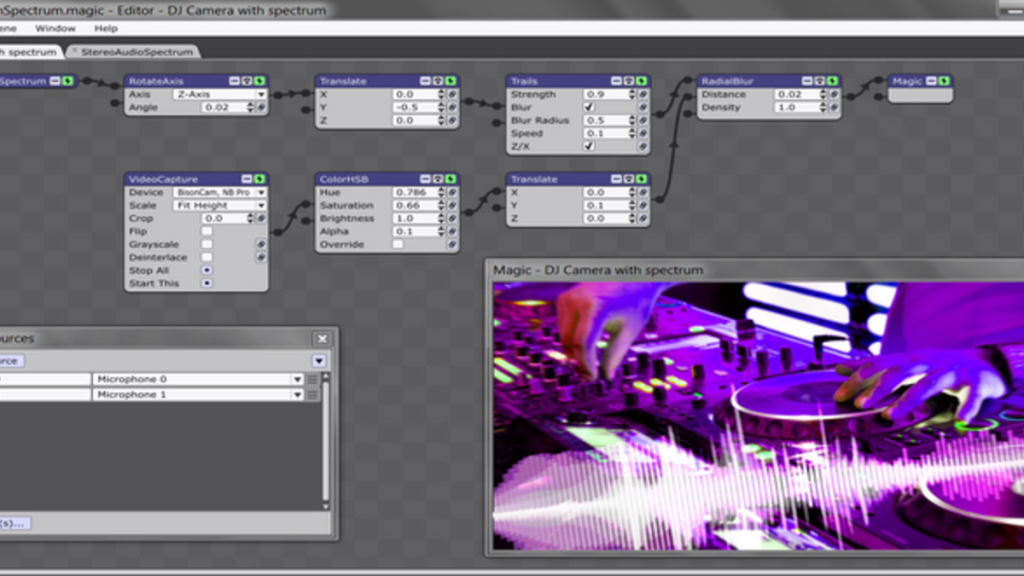Click the link icon beside ColorHSB Hue
This screenshot has width=1024, height=576.
pos(452,192)
